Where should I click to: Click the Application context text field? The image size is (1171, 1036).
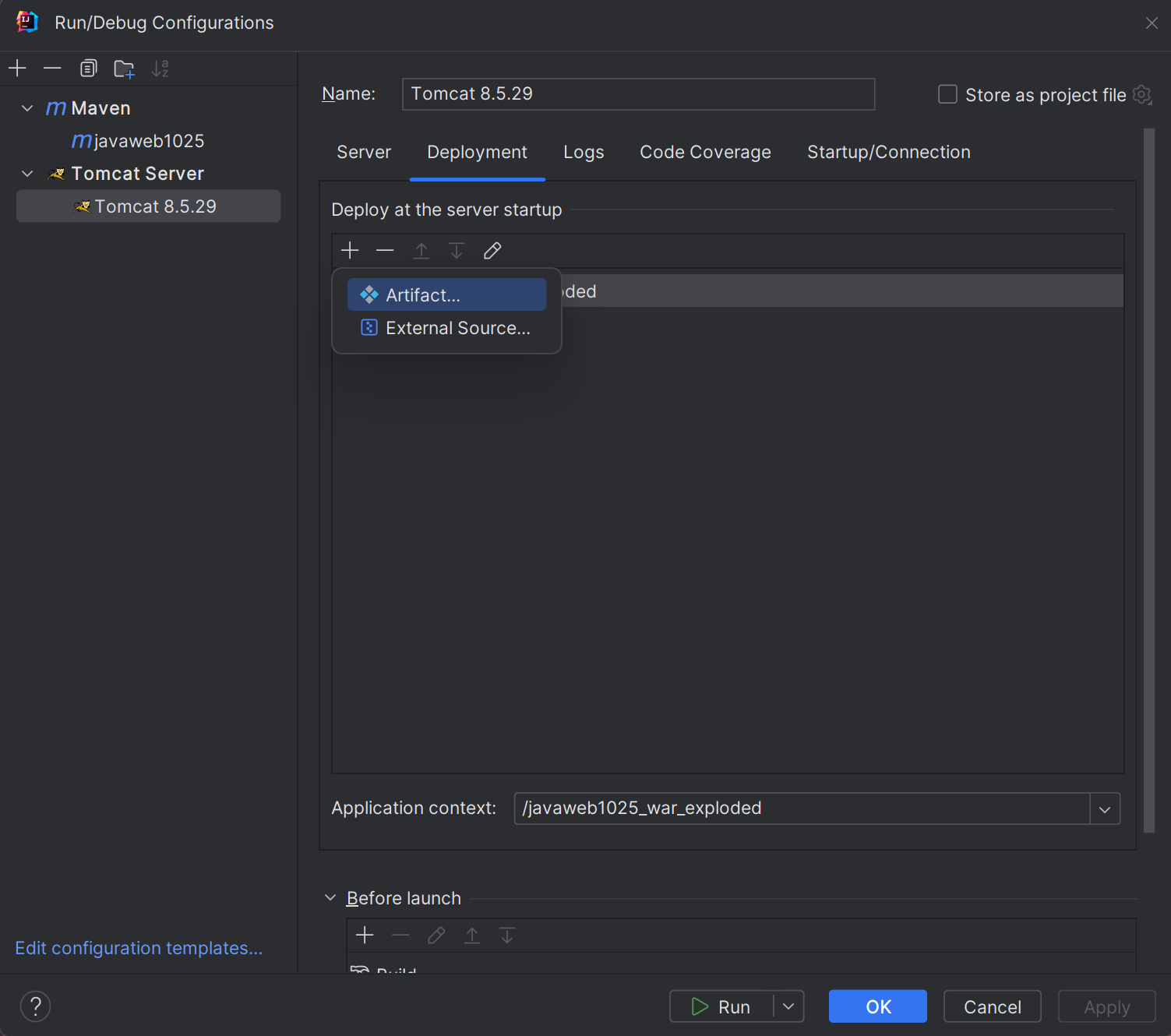(x=802, y=809)
